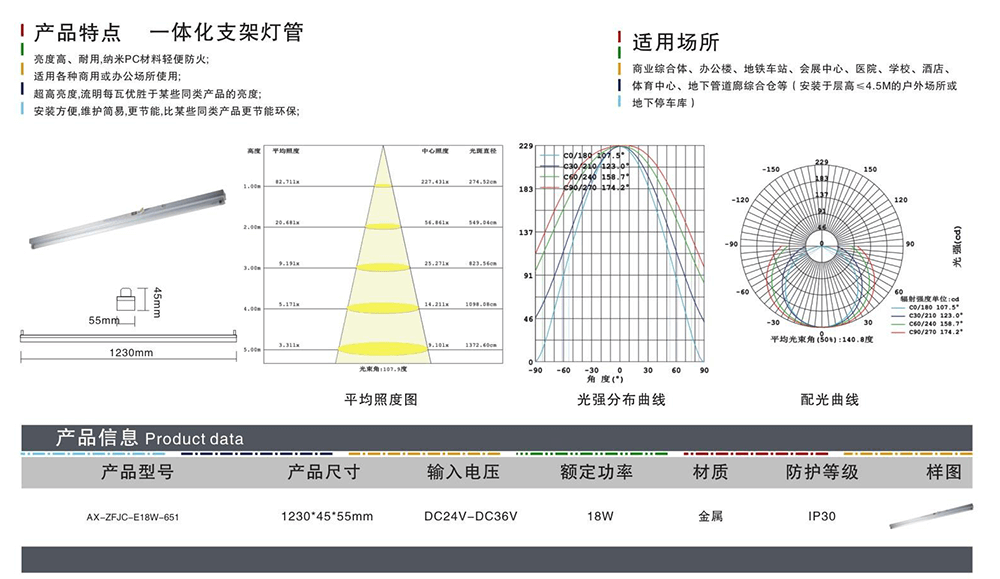The image size is (1000, 579).
Task: Select the 产品信息 Product data header bar
Action: pos(496,438)
